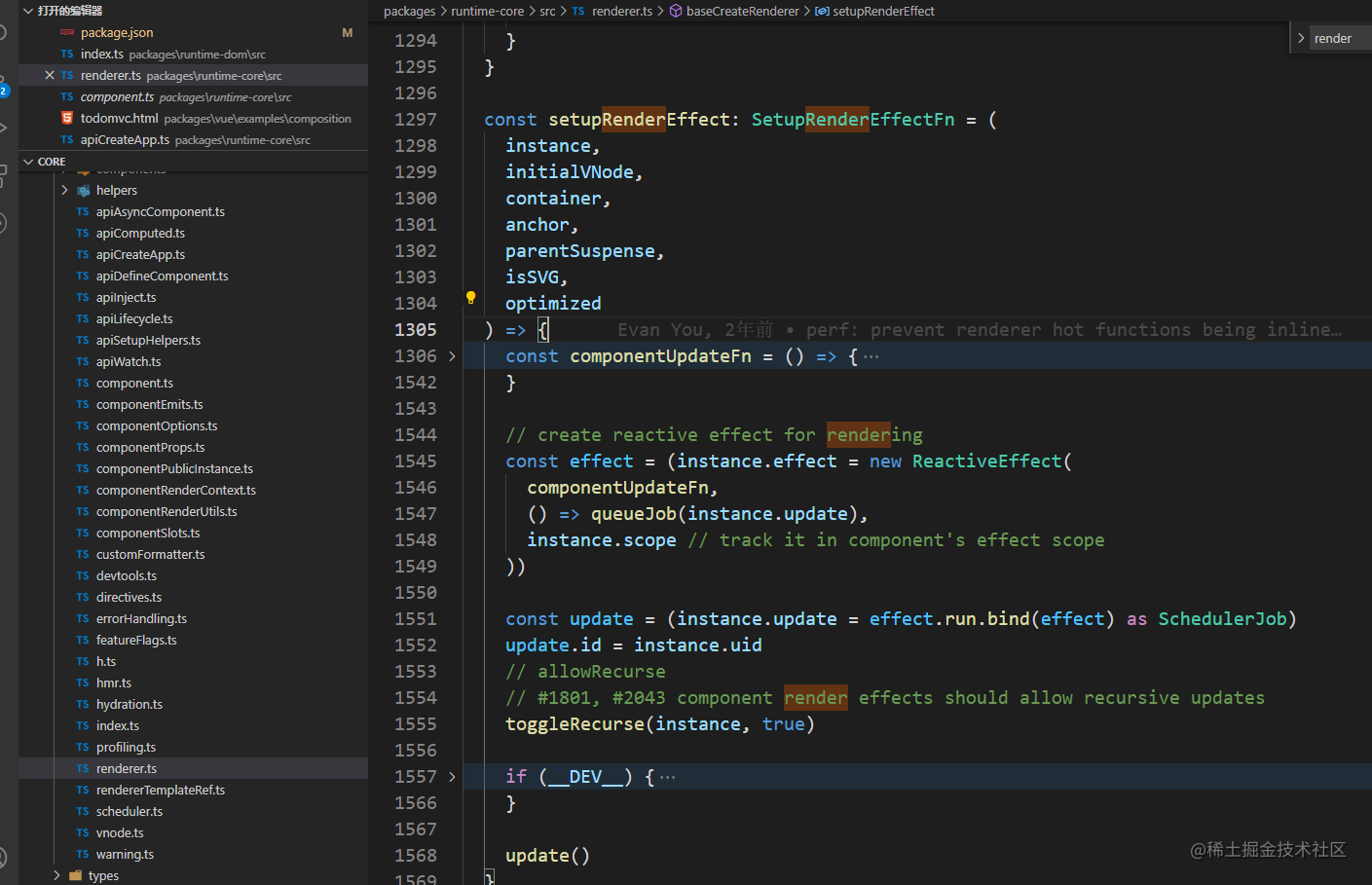Click the src breadcrumb

click(x=548, y=12)
